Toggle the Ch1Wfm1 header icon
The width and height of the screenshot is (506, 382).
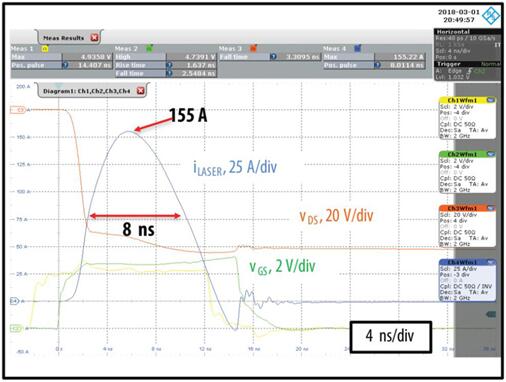490,100
